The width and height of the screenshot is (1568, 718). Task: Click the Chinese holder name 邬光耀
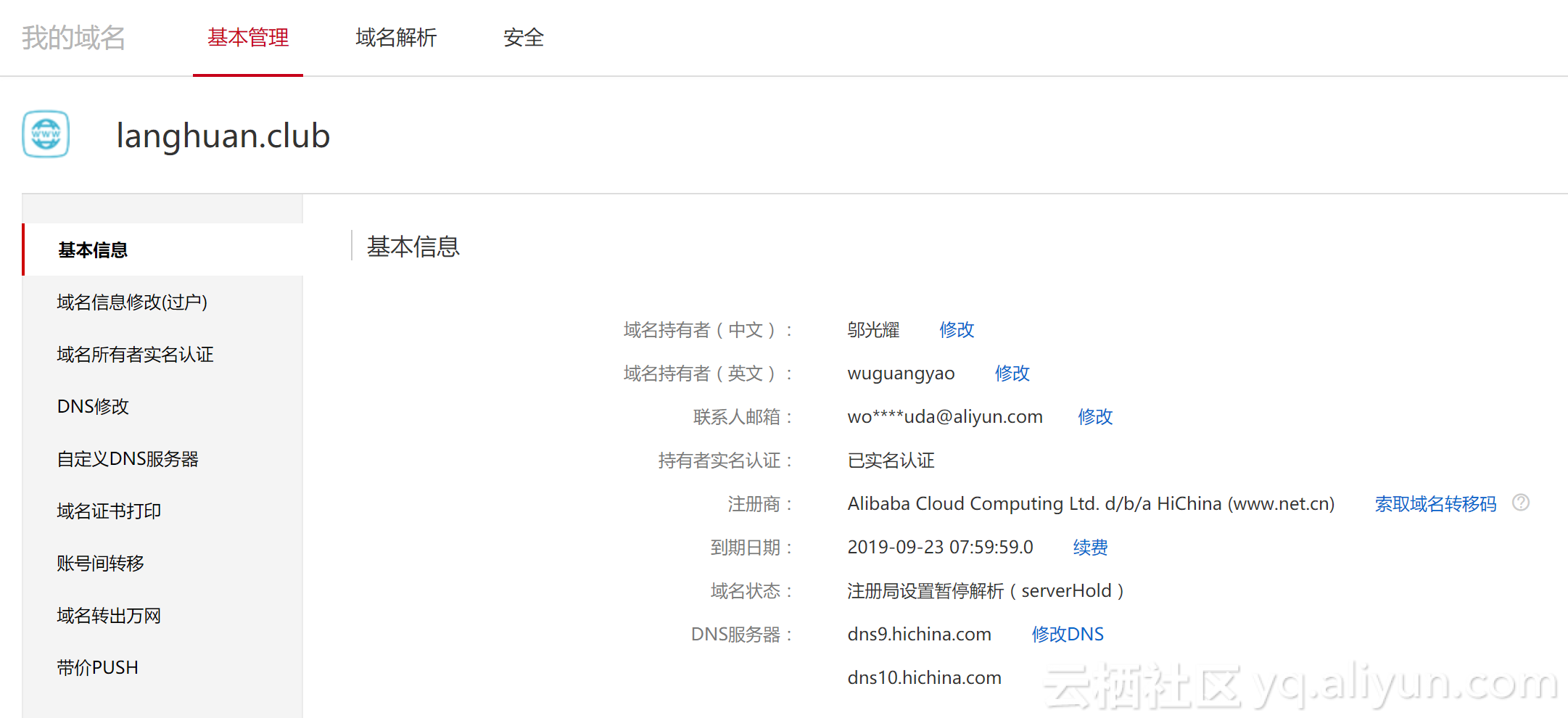coord(873,330)
